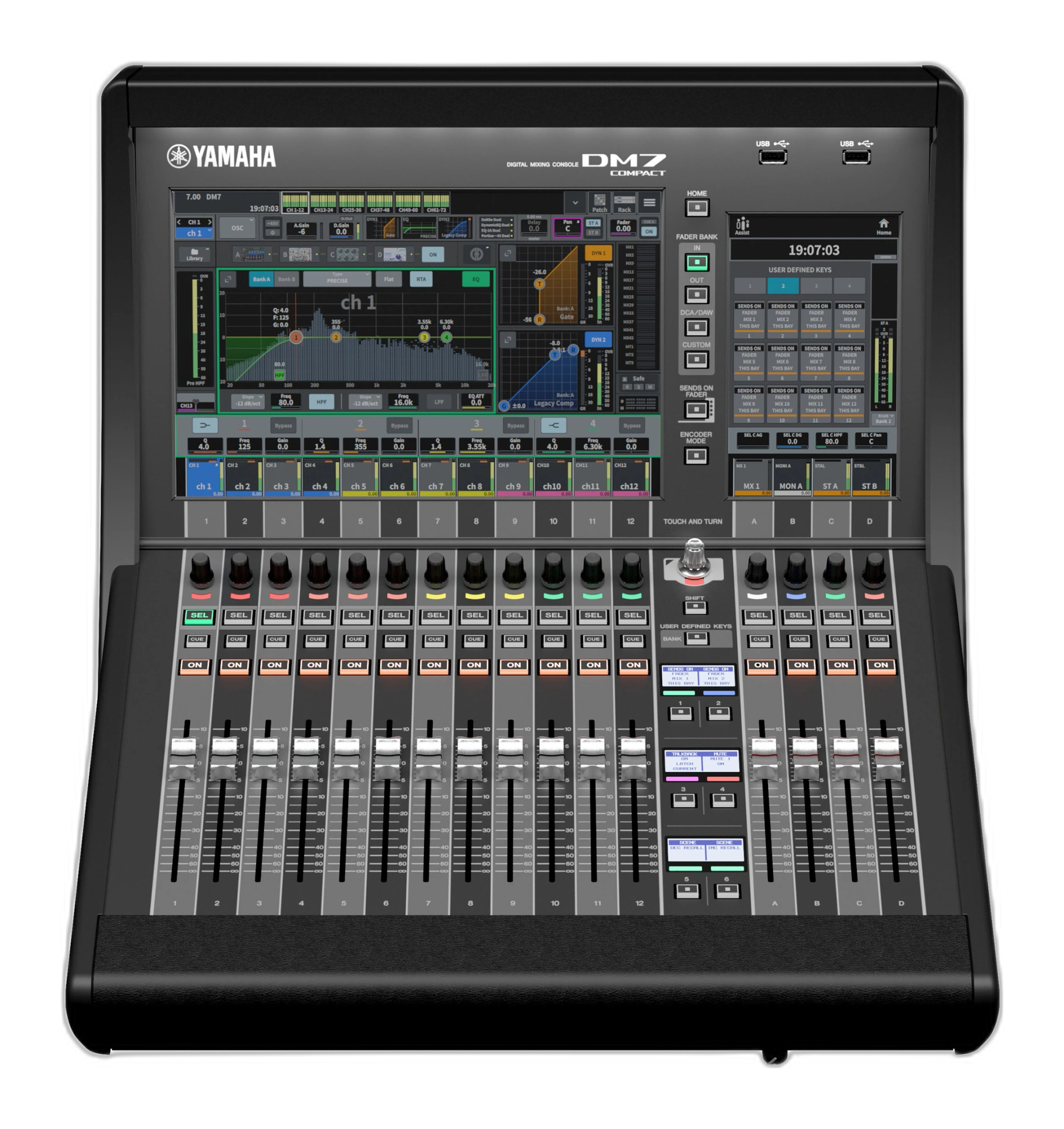This screenshot has width=1064, height=1129.
Task: Push the ENCODER MODE key
Action: (x=695, y=455)
